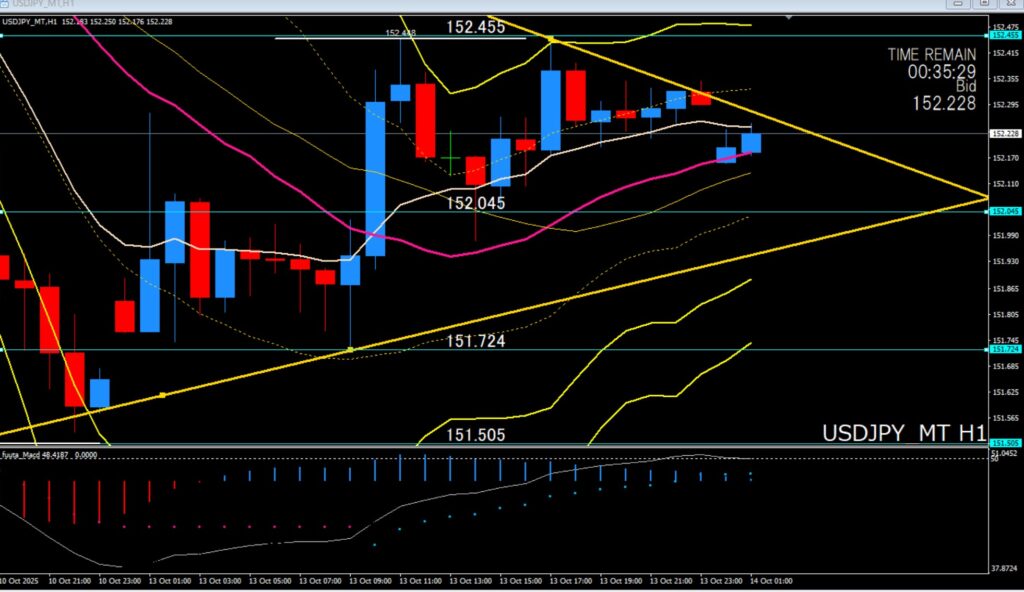Select the 151.505 horizontal line label text
This screenshot has height=592, width=1024.
(475, 435)
